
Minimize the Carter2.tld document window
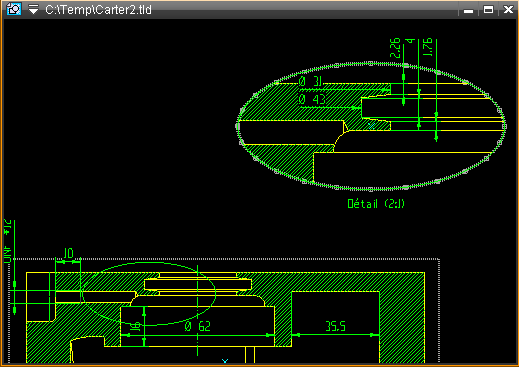pos(468,10)
